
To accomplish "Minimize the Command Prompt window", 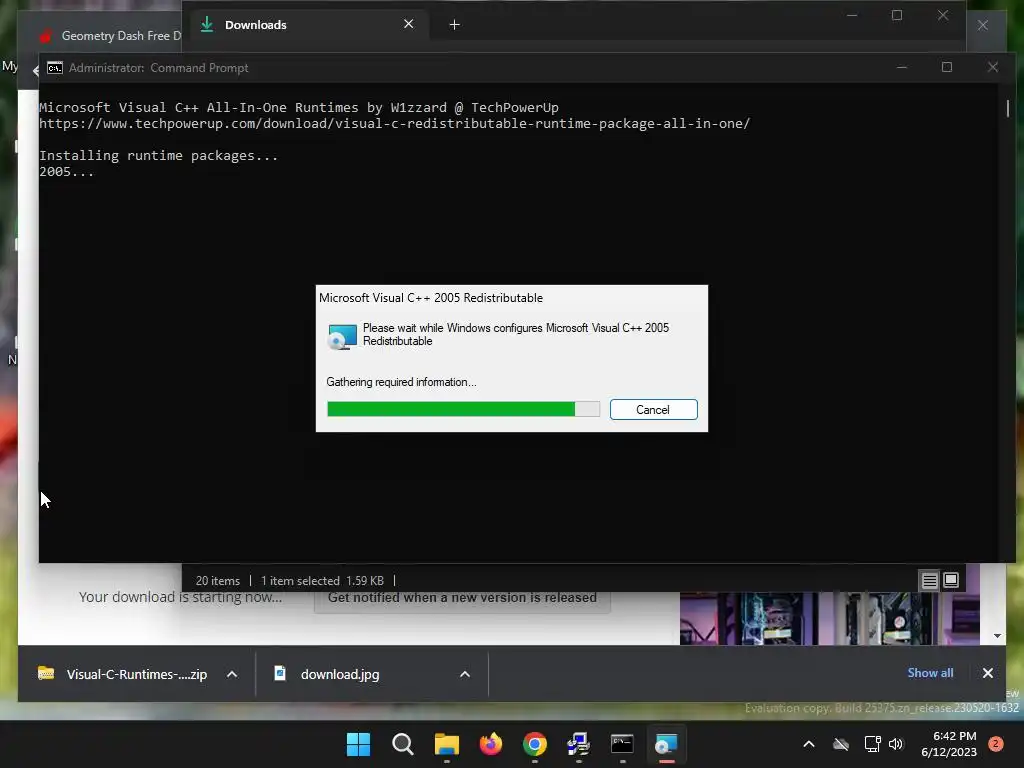I will [902, 67].
